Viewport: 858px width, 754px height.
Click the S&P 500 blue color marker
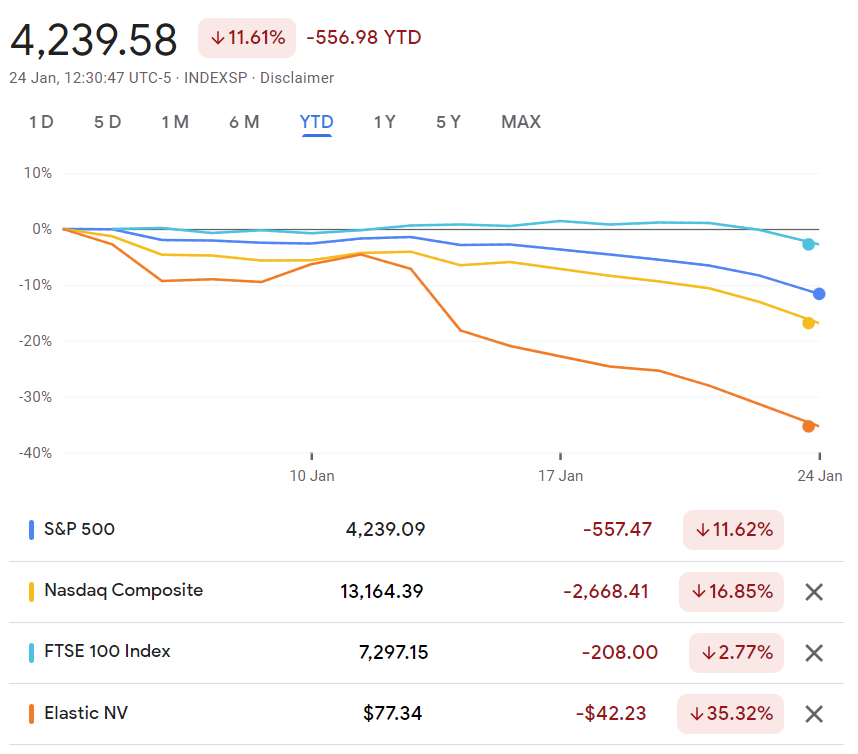click(32, 530)
